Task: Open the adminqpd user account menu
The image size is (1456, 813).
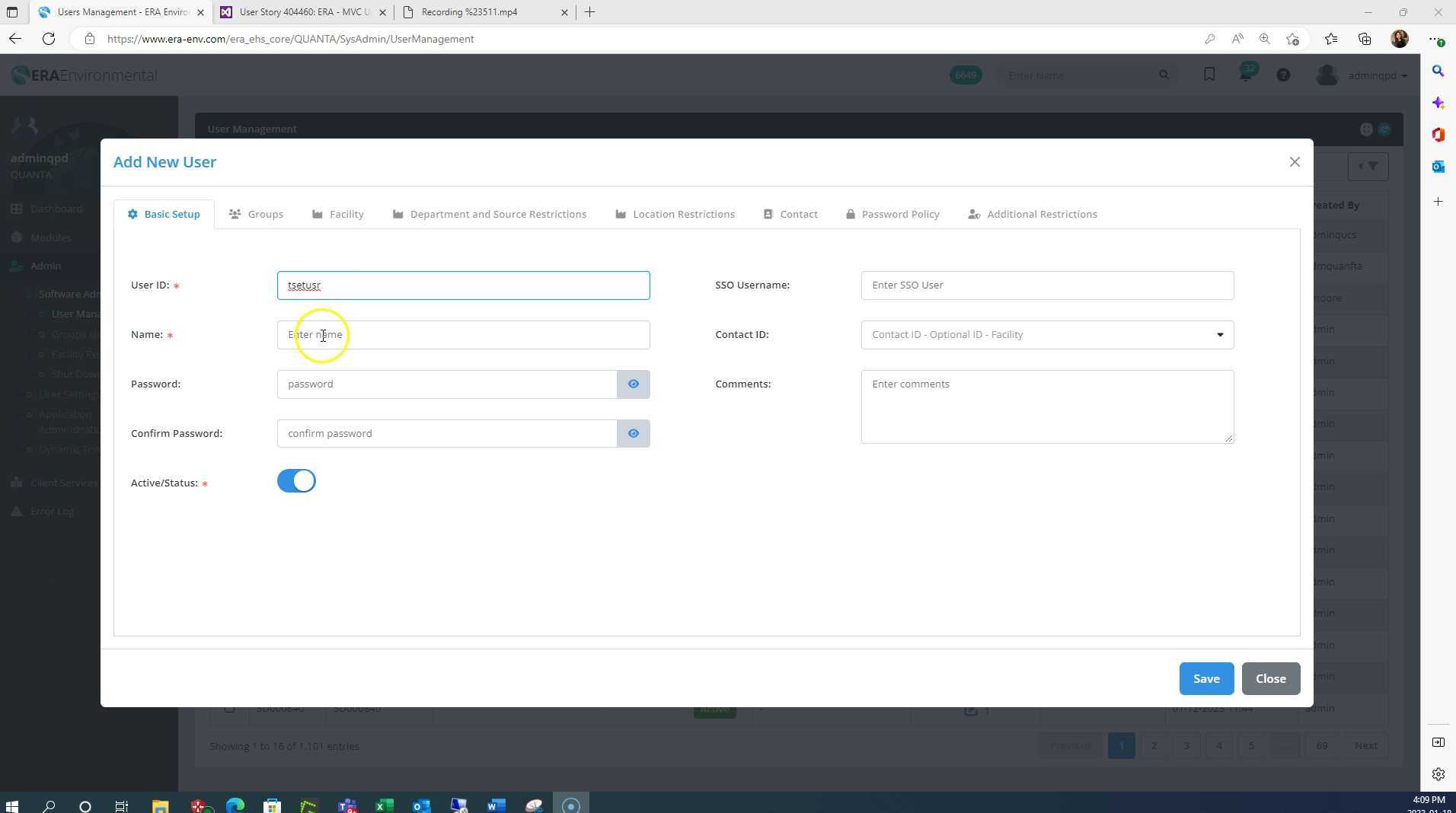Action: pos(1363,75)
